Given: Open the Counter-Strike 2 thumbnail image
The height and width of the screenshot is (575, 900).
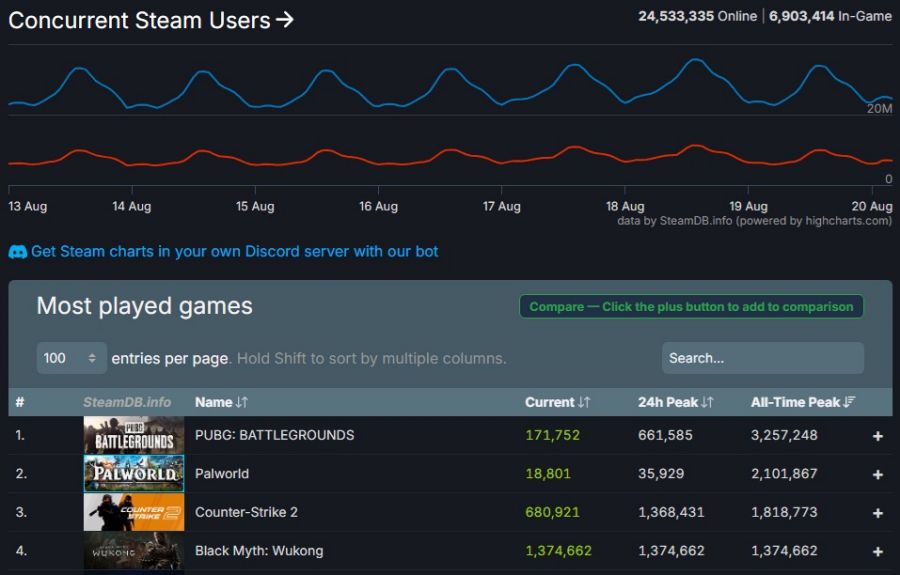Looking at the screenshot, I should point(134,512).
